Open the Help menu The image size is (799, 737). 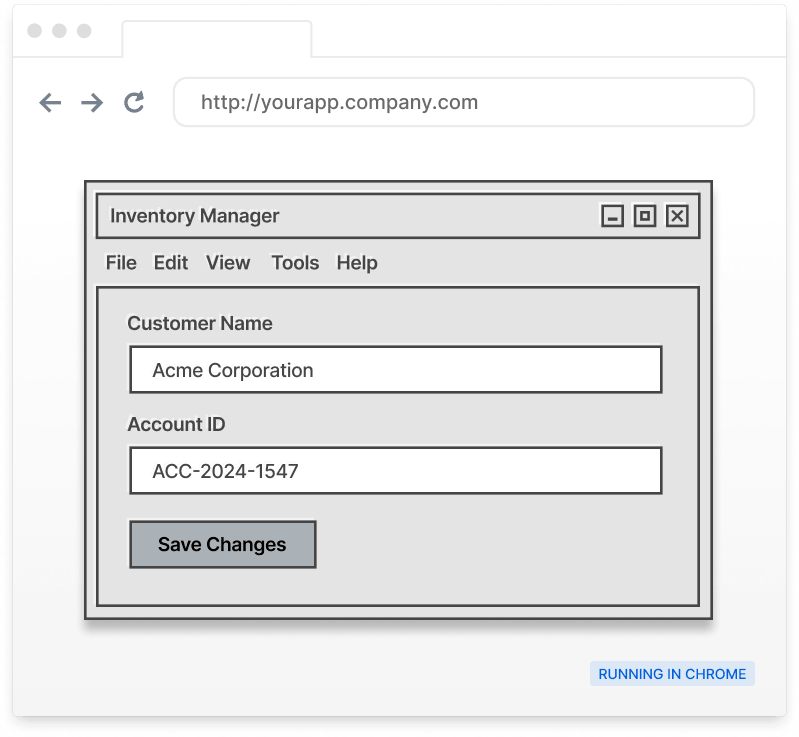coord(357,263)
